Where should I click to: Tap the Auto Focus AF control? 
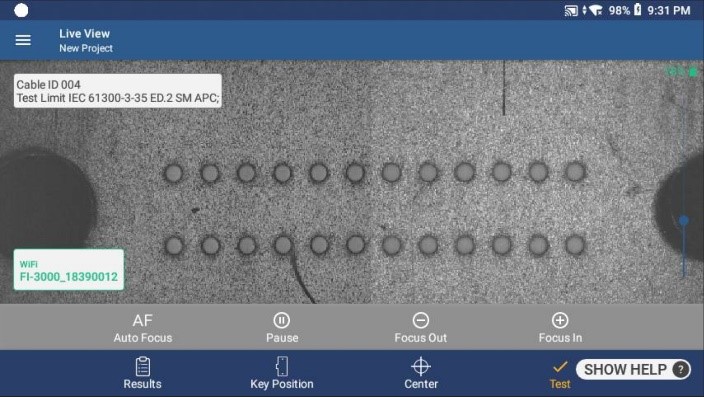tap(143, 328)
